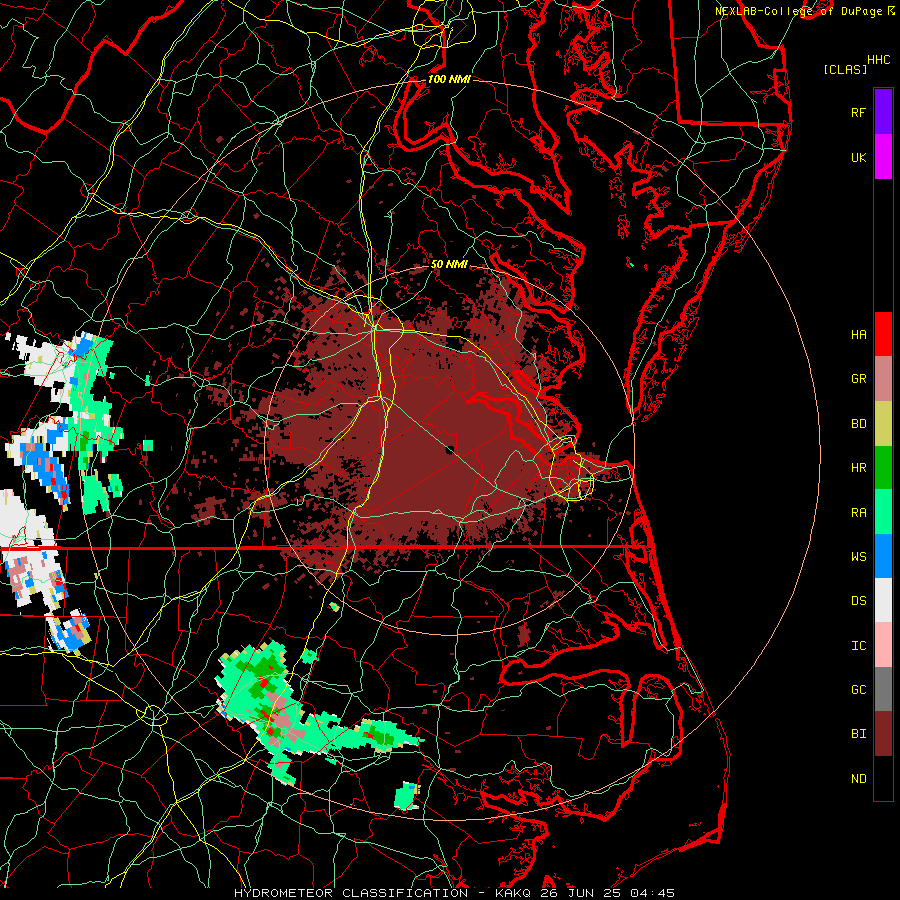Click the 50 NMI range ring label
The height and width of the screenshot is (900, 900).
[449, 264]
